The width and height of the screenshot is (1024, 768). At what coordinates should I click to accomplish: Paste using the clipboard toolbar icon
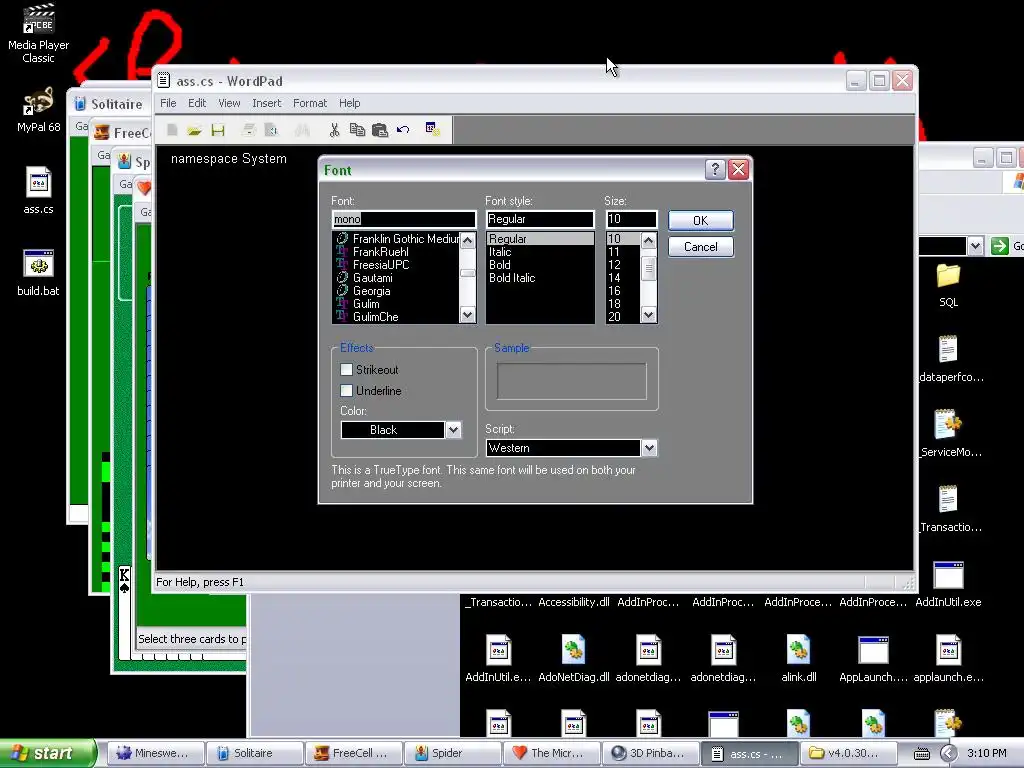click(379, 130)
